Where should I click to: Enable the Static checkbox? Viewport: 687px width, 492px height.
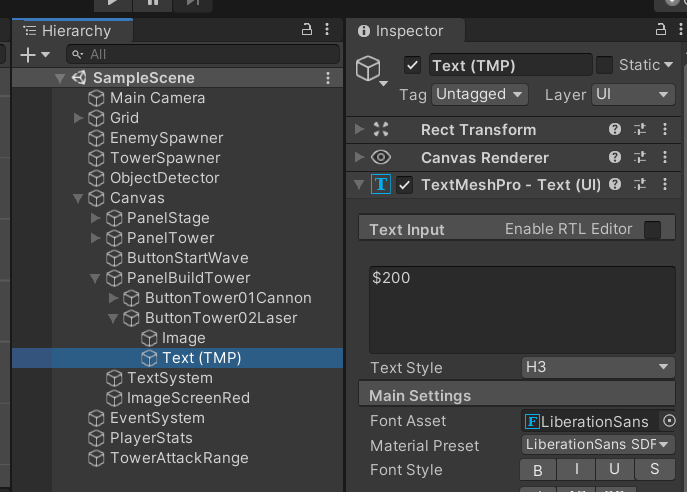(604, 66)
